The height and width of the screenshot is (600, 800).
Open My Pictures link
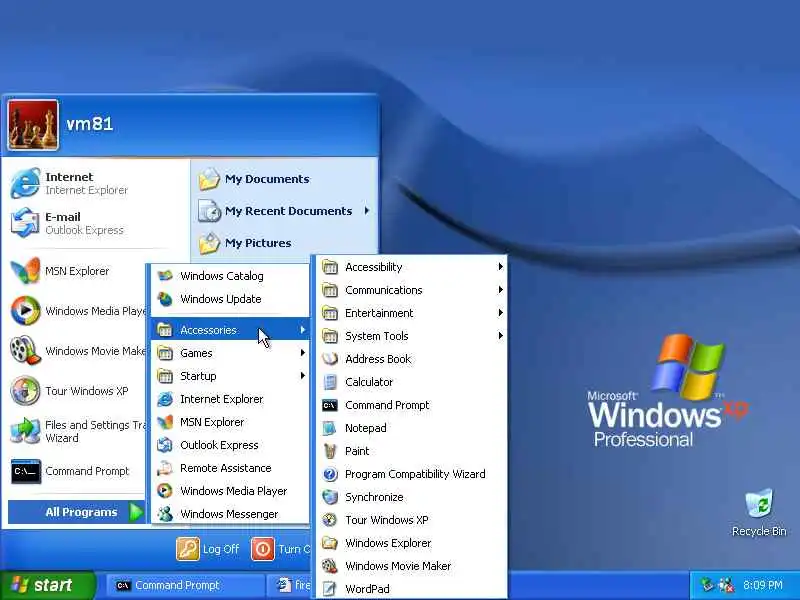245,243
